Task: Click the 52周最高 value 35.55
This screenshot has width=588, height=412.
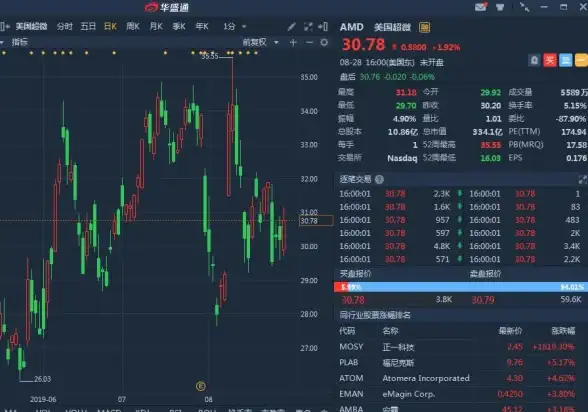Action: (490, 145)
